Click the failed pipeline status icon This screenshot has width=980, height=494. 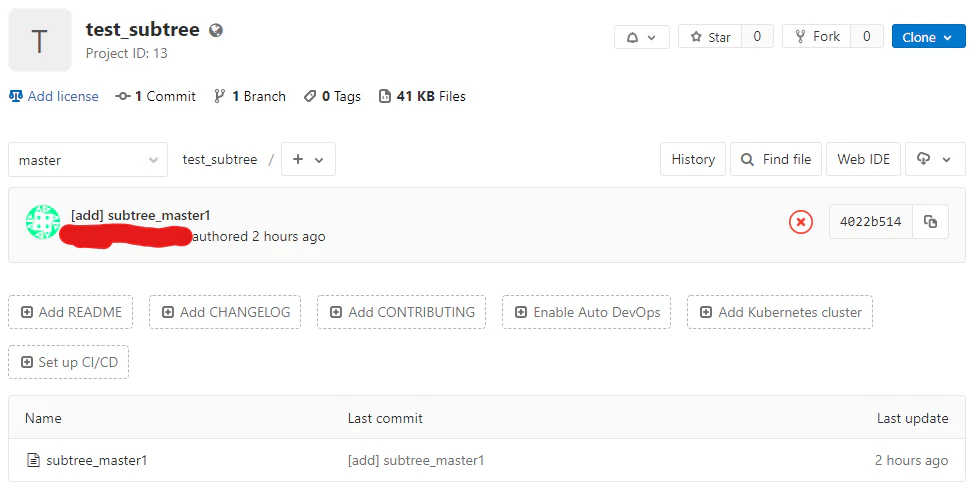coord(801,221)
